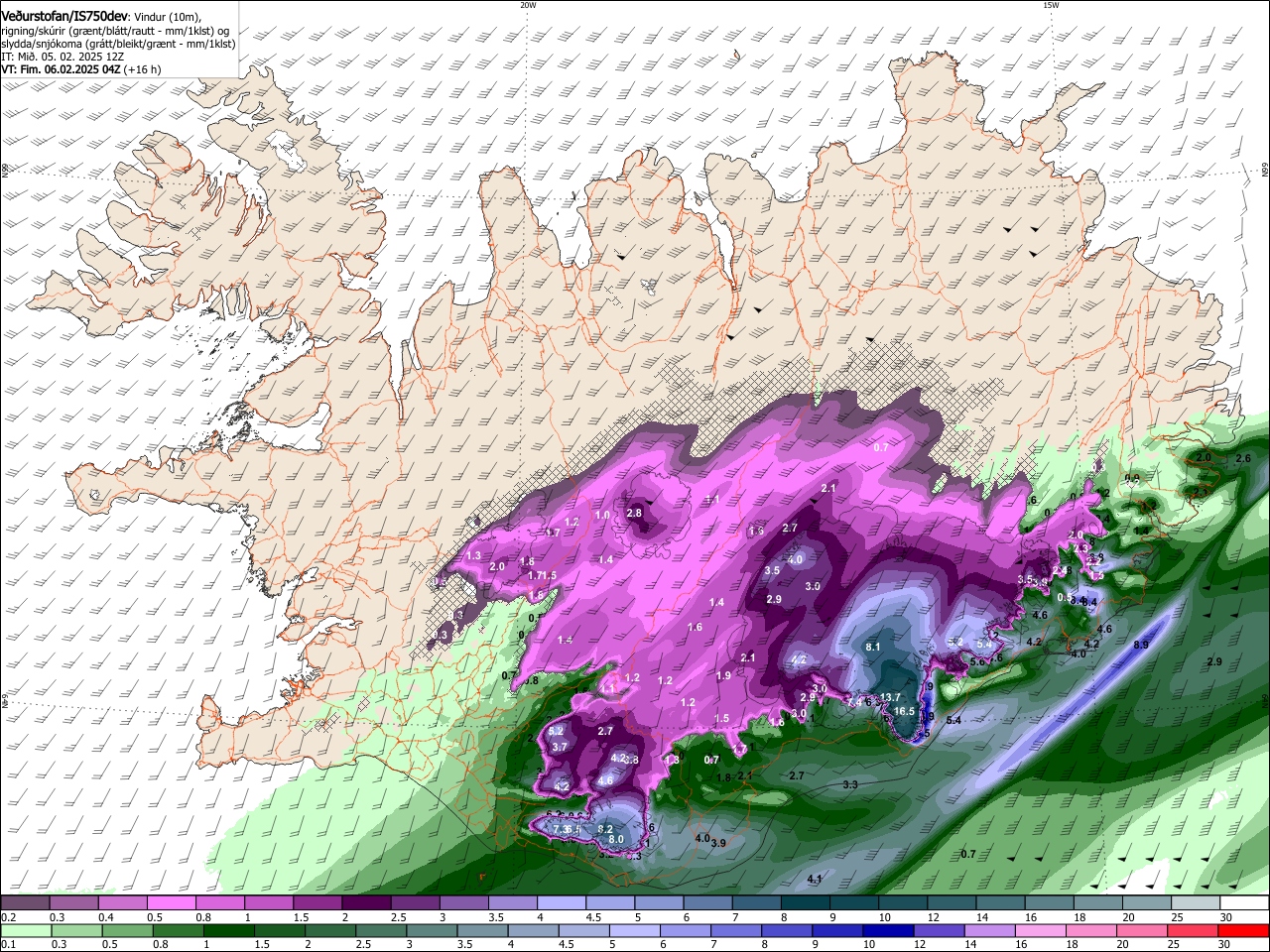The width and height of the screenshot is (1270, 952).
Task: Pick the dark mauve 0.2 swatch, upper scale
Action: (25, 903)
